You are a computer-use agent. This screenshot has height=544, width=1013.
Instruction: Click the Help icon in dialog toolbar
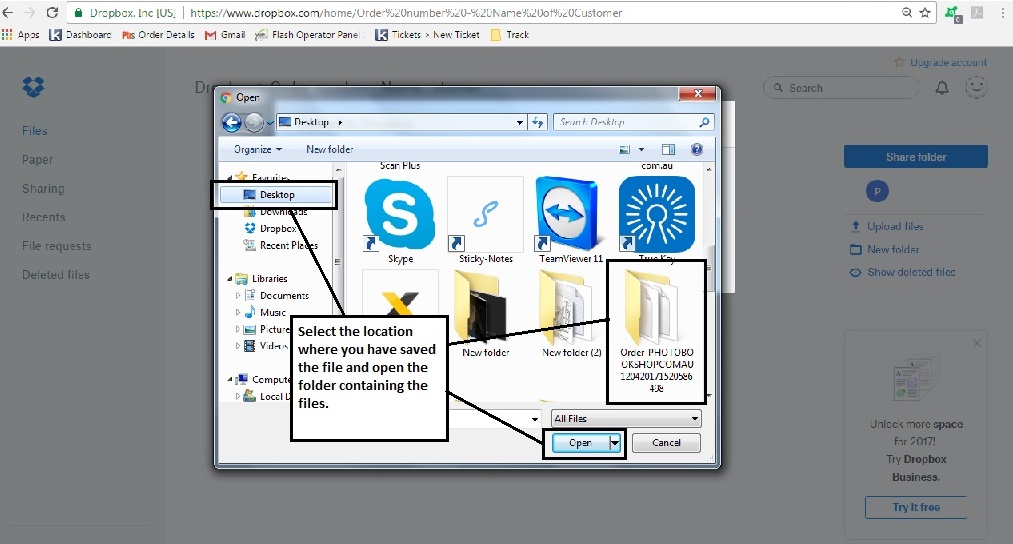tap(696, 149)
